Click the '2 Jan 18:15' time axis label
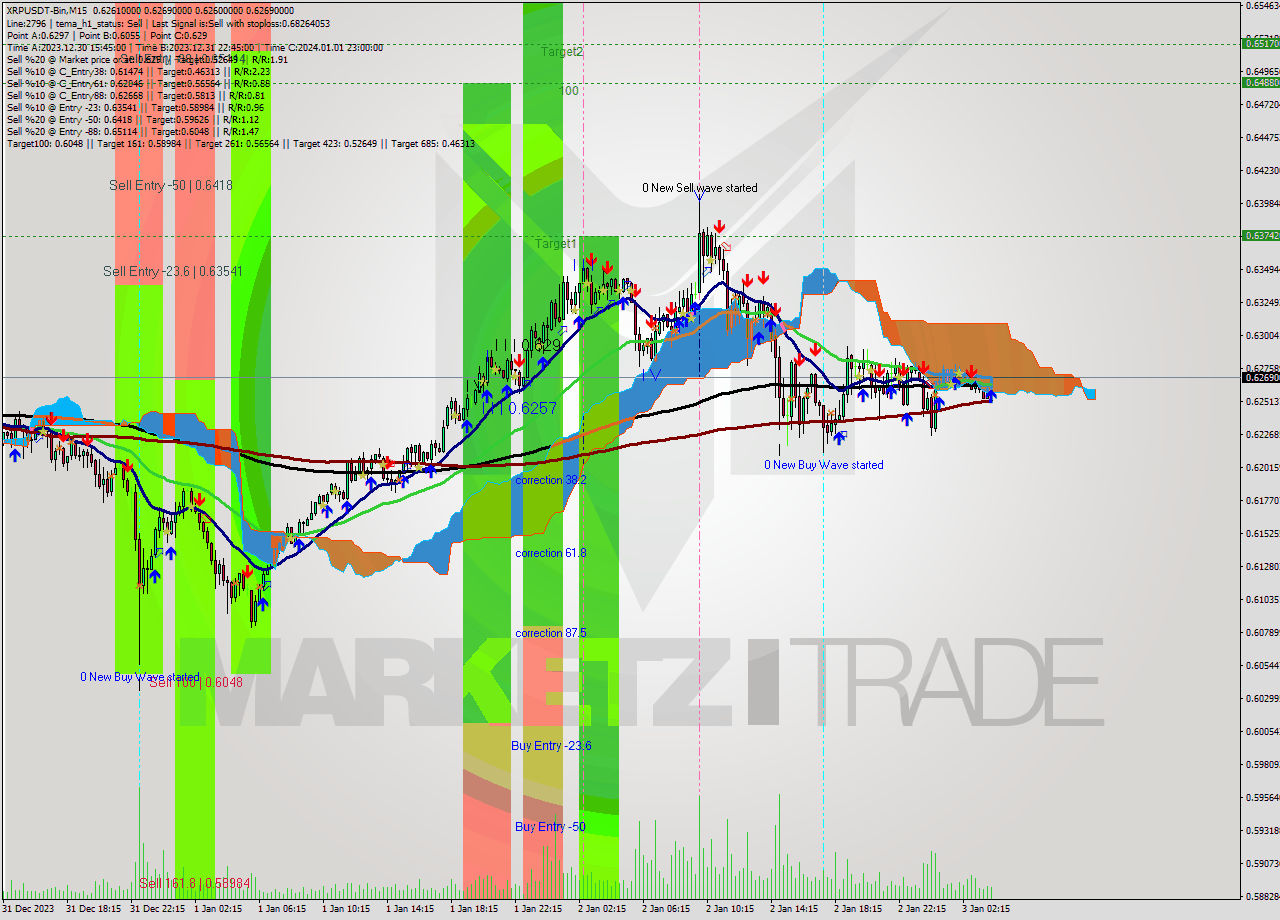The image size is (1280, 920). [x=858, y=909]
